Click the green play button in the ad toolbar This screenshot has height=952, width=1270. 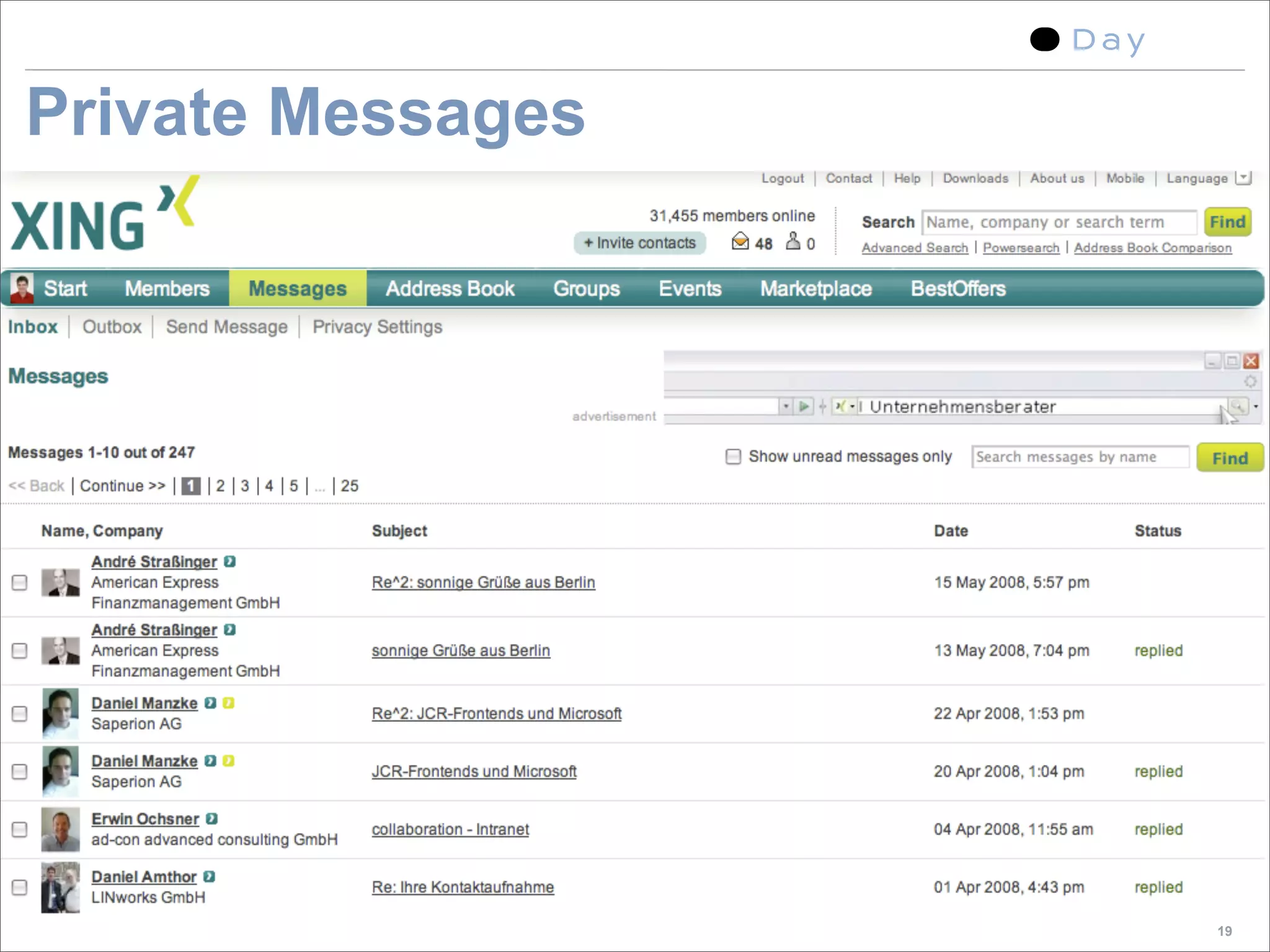(804, 407)
